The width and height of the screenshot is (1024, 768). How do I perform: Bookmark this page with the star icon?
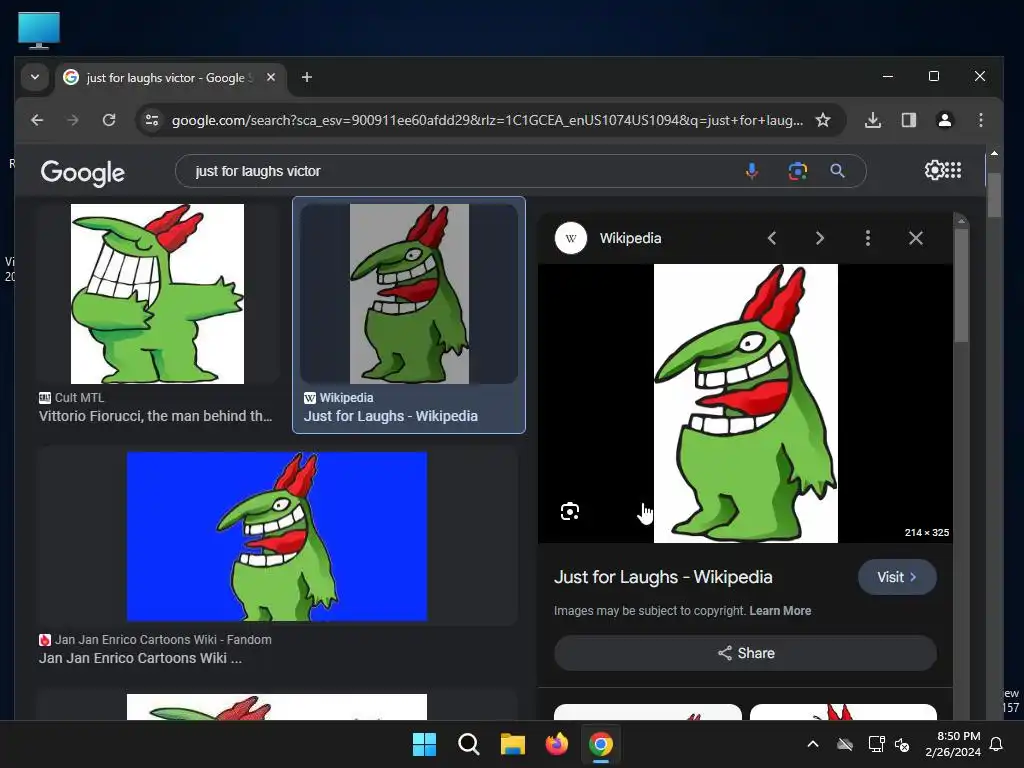coord(823,120)
